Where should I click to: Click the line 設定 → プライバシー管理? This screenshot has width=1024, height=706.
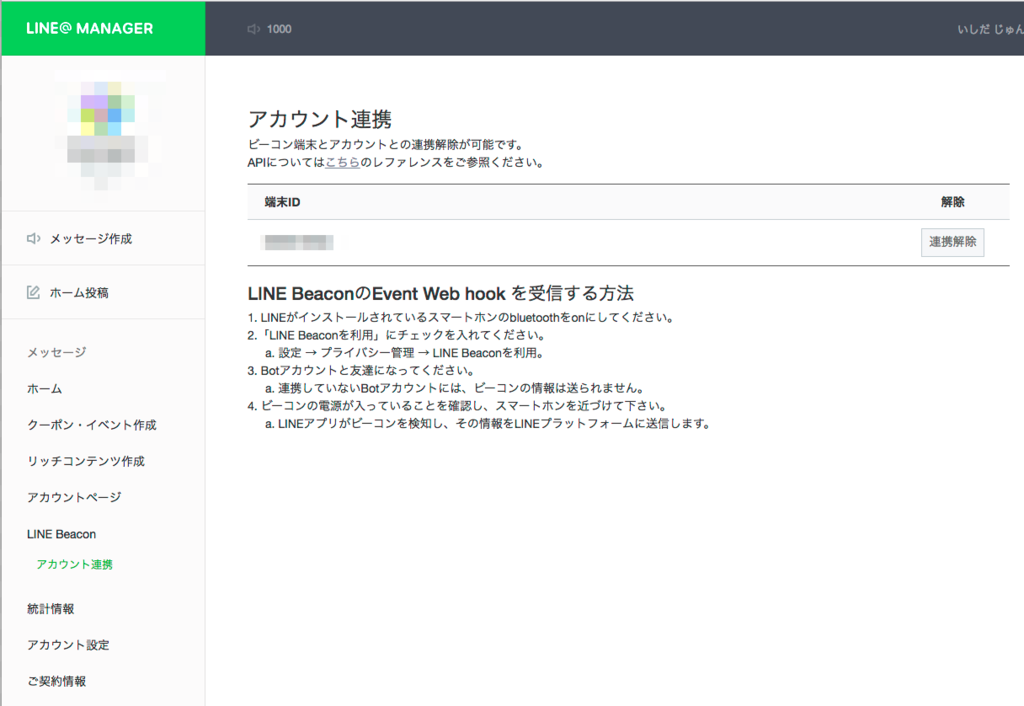404,353
